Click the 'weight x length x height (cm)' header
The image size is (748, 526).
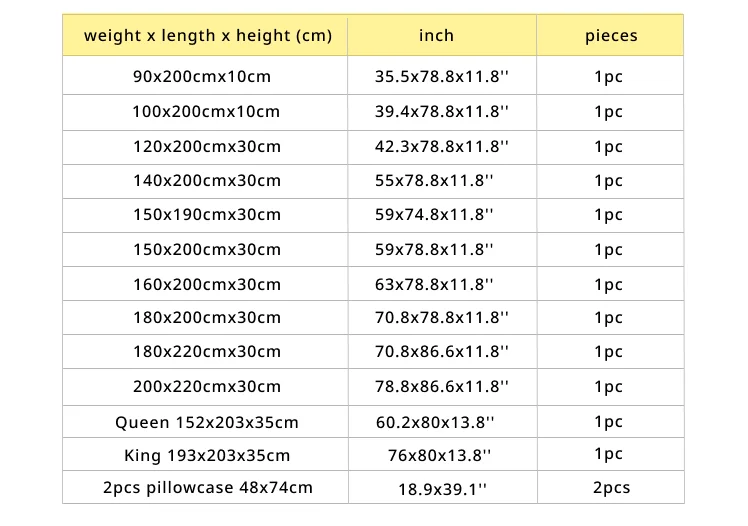[208, 35]
